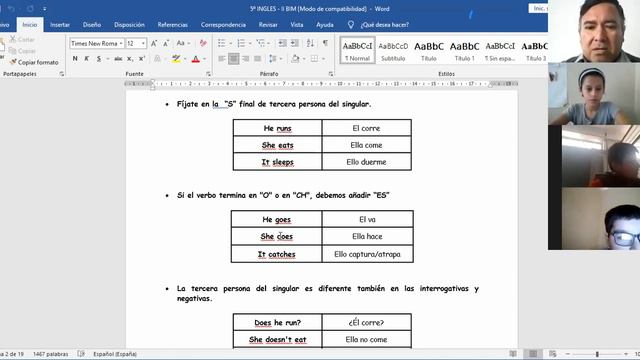Apply the Título style
Viewport: 640px width, 360px height.
tap(429, 51)
